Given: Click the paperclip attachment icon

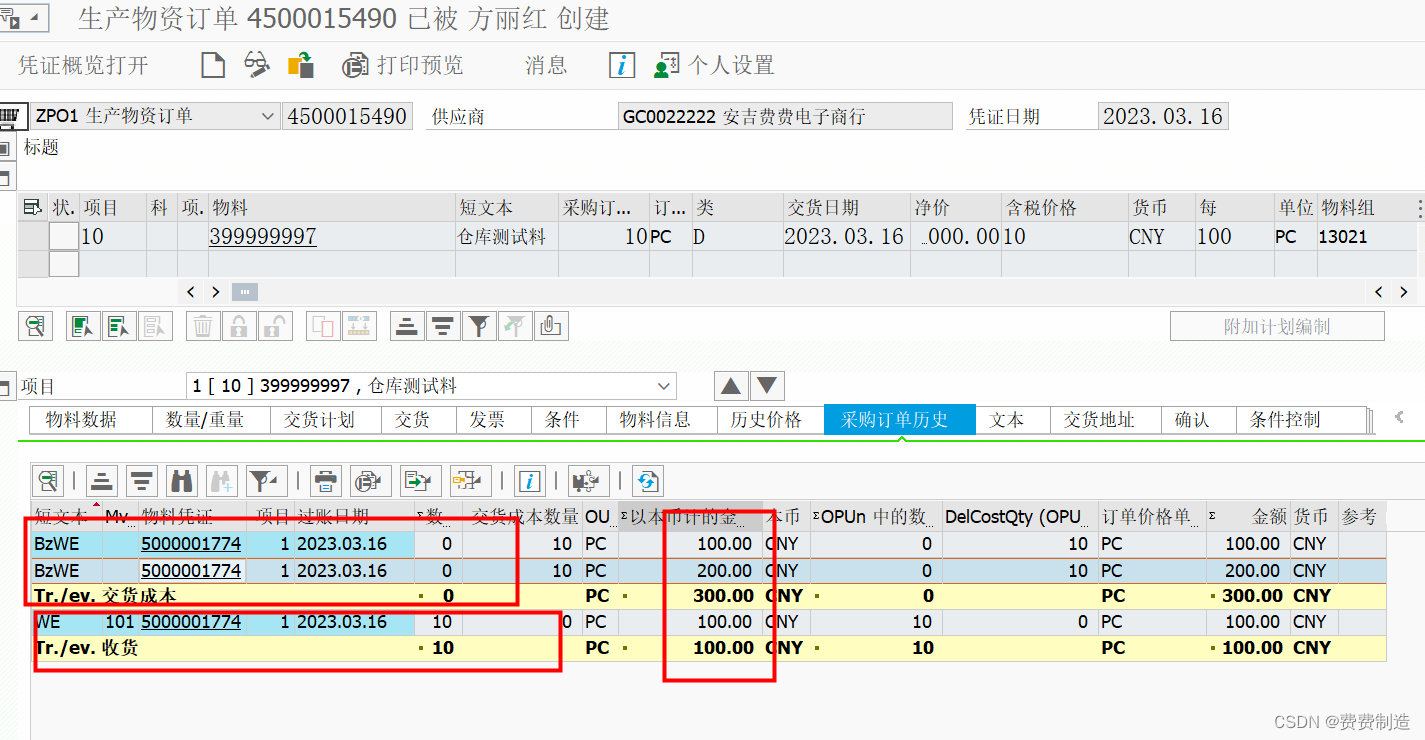Looking at the screenshot, I should click(x=551, y=326).
